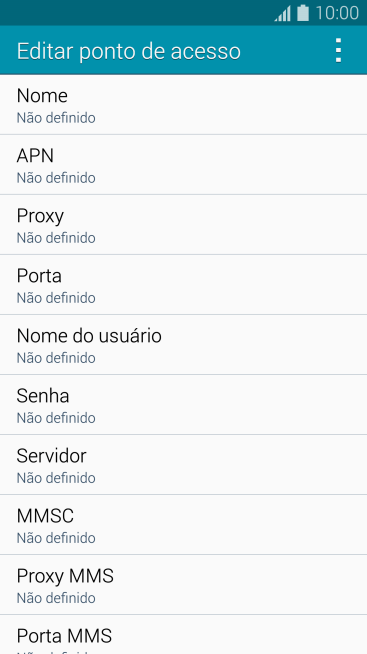
Task: Tap Não definido under MMSC
Action: 56,538
